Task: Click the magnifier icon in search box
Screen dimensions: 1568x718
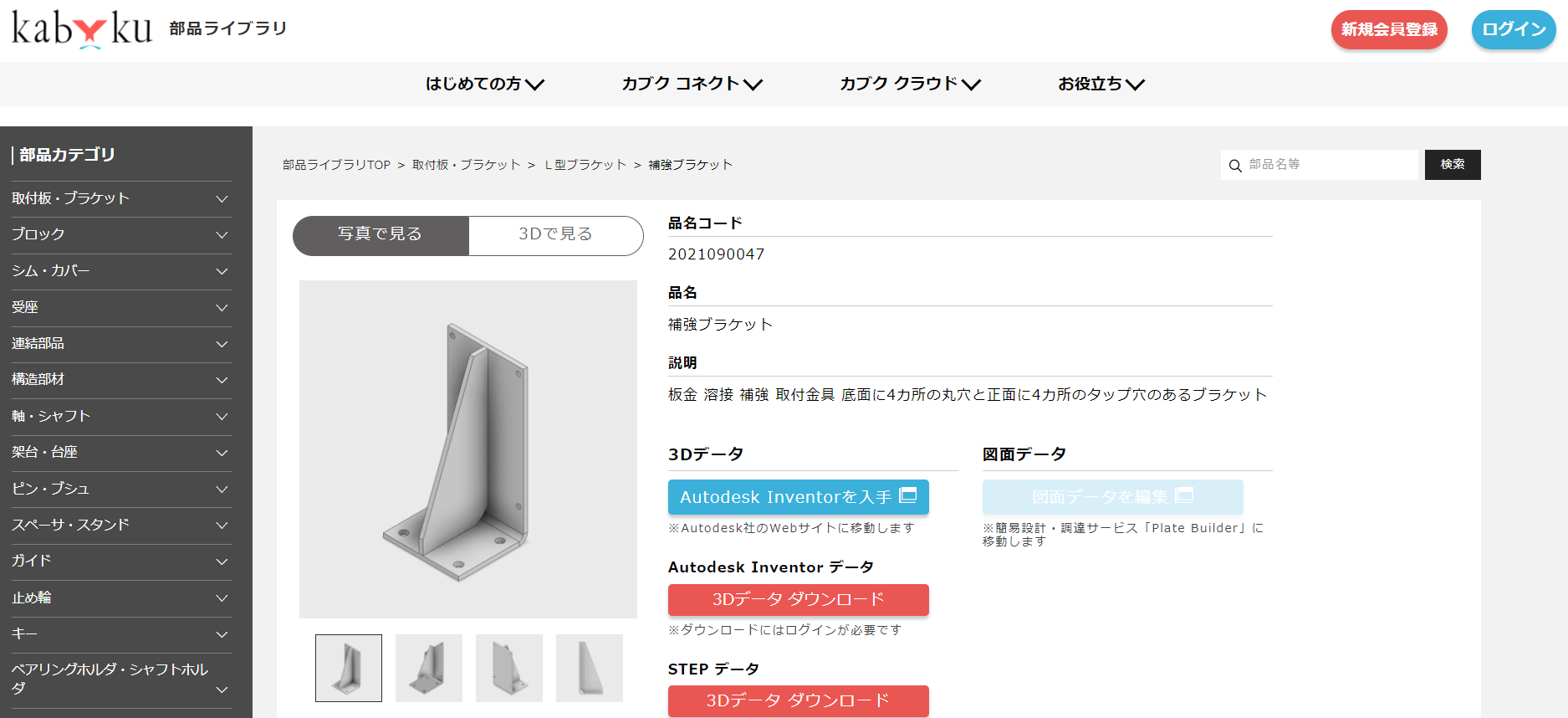Action: tap(1234, 166)
